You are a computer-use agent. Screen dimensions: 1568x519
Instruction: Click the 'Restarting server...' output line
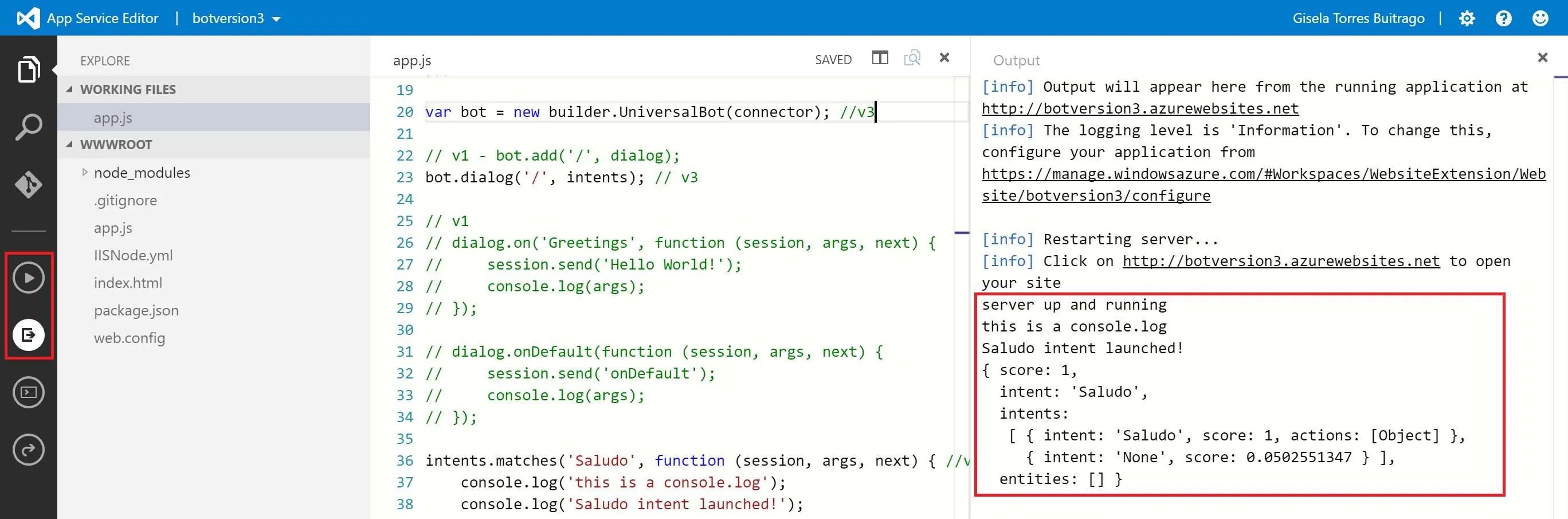1100,239
